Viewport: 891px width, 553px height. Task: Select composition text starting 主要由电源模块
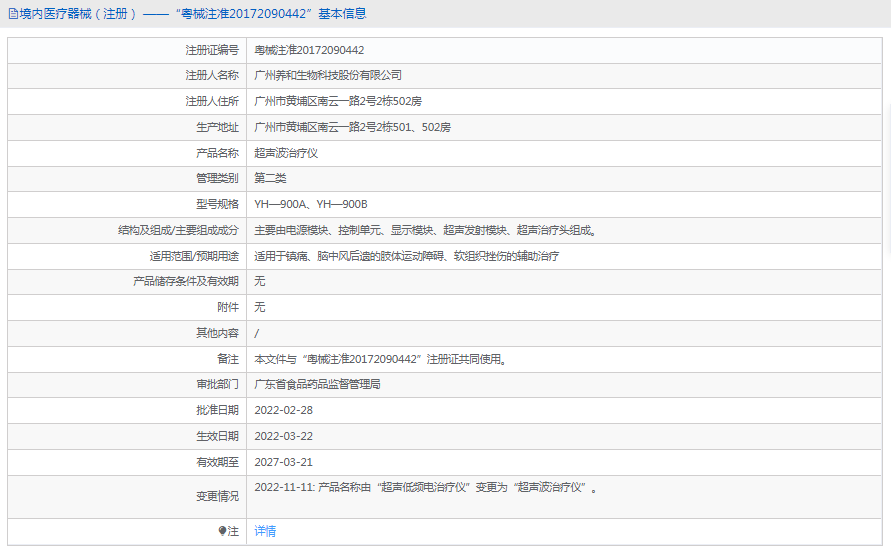[425, 230]
